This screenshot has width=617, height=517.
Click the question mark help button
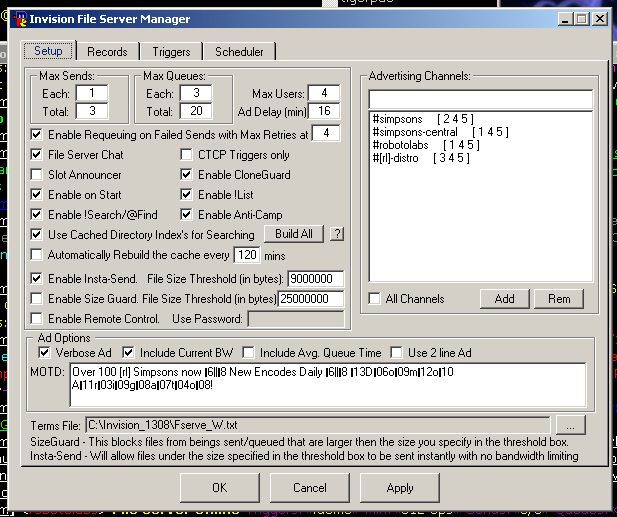point(337,234)
